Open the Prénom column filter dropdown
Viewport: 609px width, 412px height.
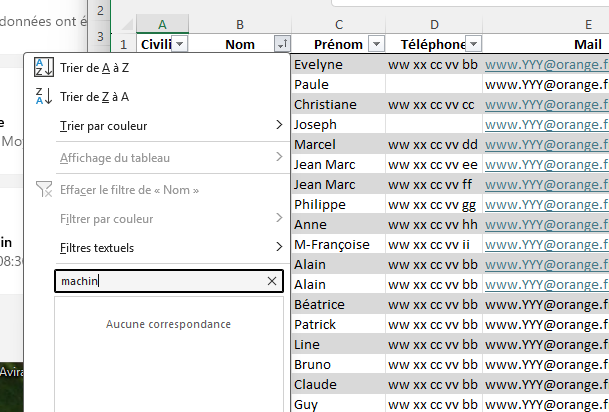click(376, 44)
